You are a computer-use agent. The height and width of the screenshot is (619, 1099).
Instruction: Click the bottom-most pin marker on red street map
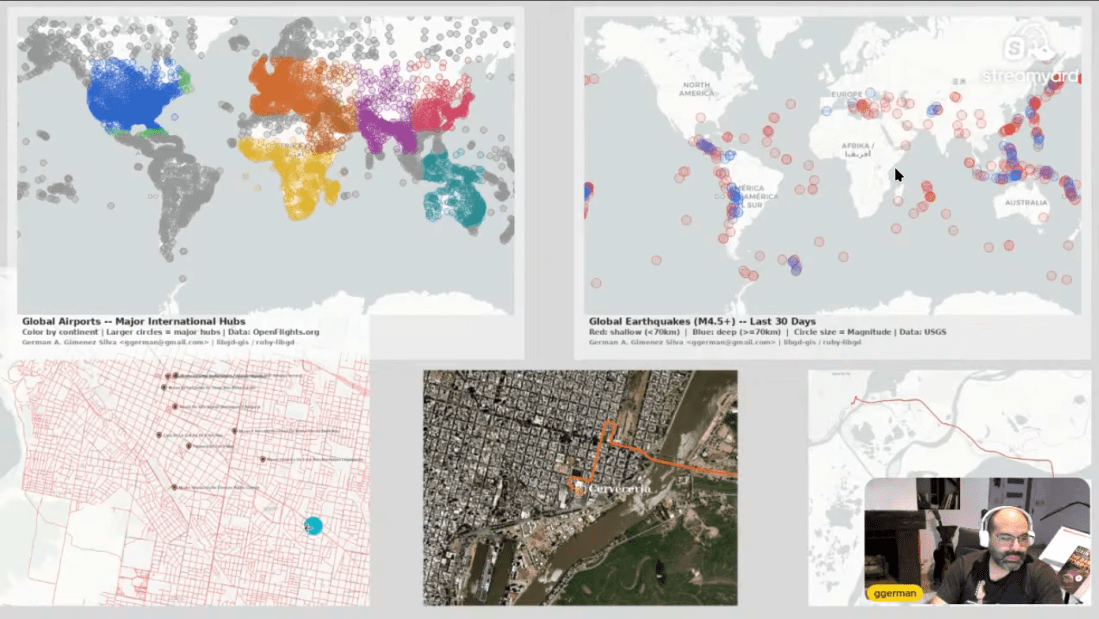174,487
